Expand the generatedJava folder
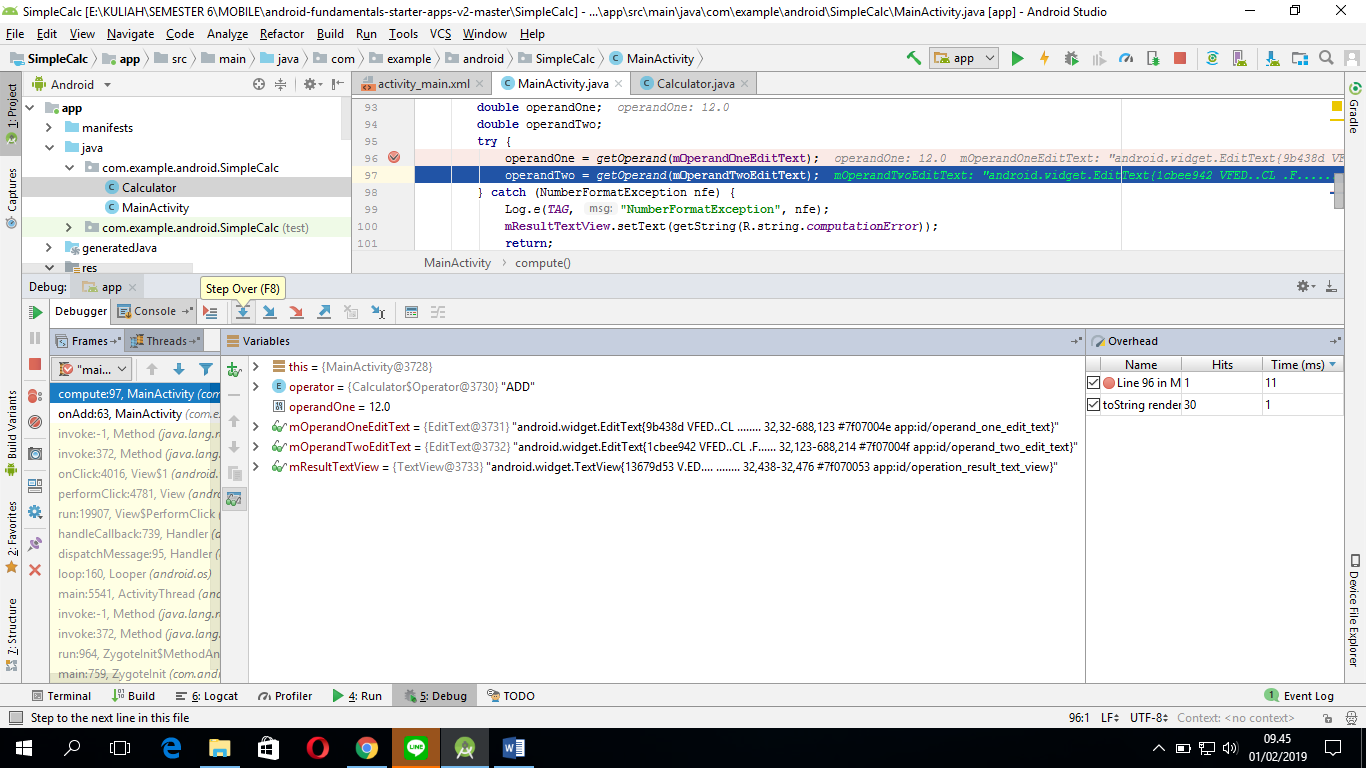 (x=49, y=248)
